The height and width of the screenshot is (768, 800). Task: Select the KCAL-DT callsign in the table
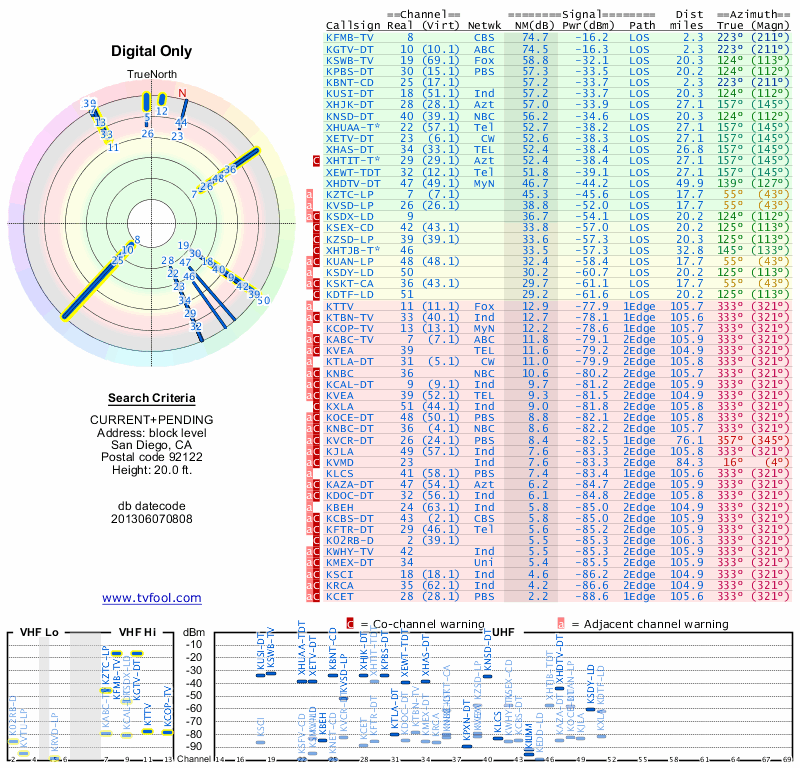(349, 384)
